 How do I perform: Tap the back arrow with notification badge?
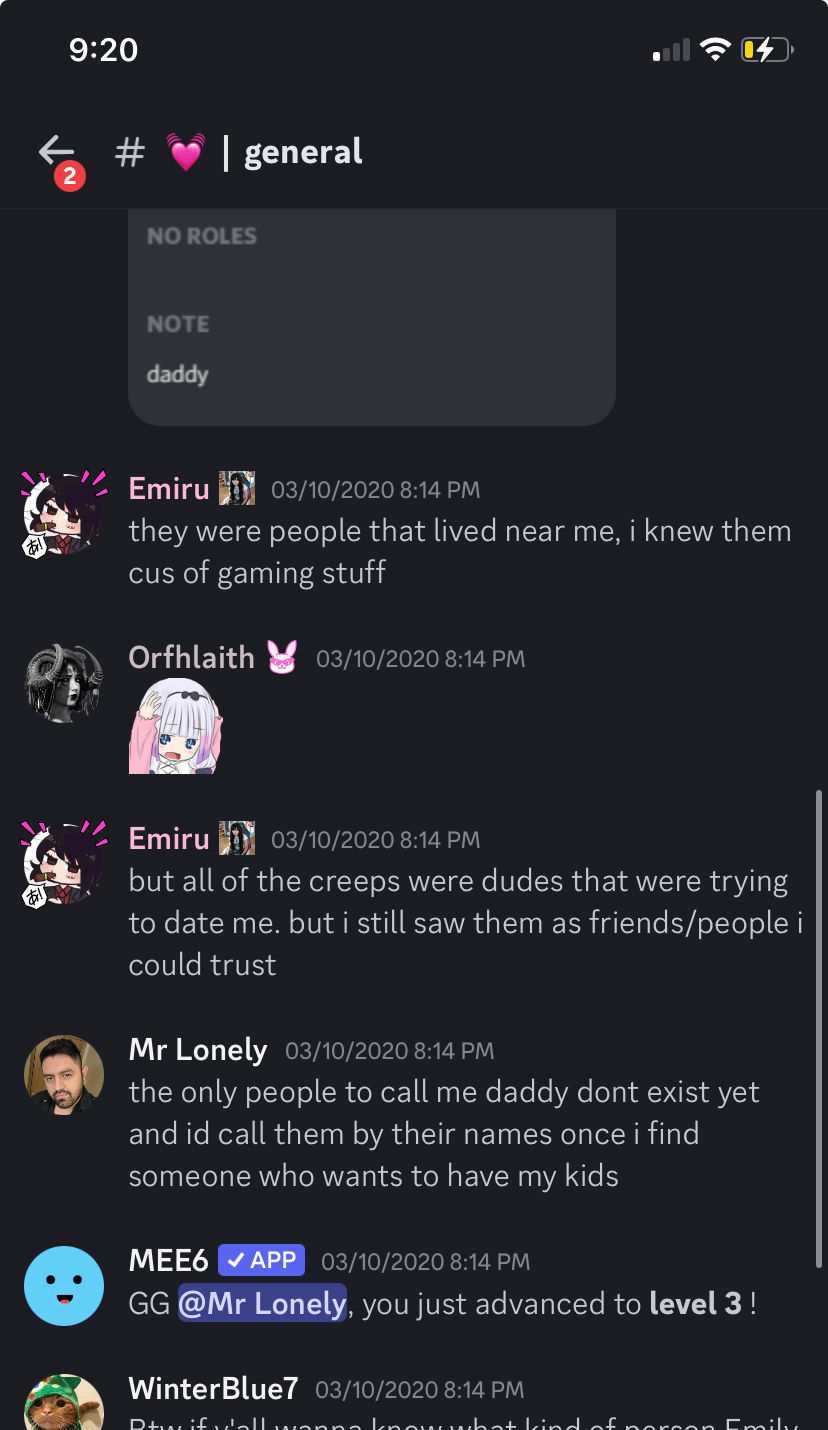coord(58,156)
